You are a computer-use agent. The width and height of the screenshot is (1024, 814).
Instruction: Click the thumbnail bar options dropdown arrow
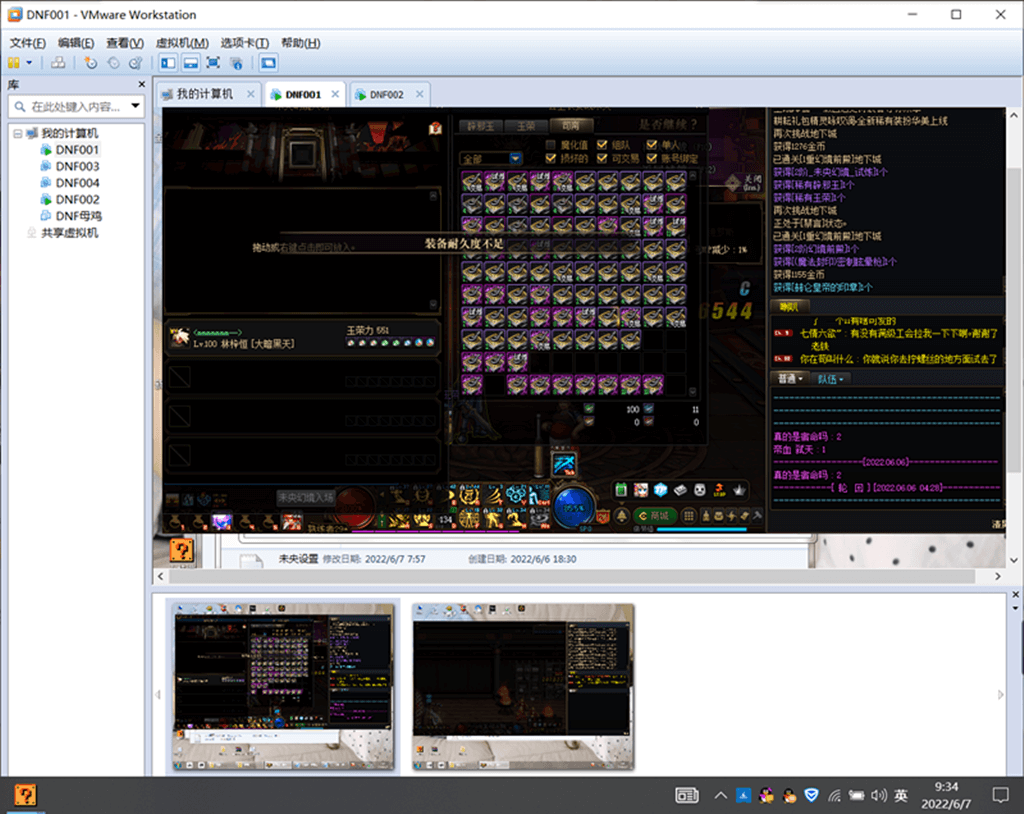click(1016, 608)
